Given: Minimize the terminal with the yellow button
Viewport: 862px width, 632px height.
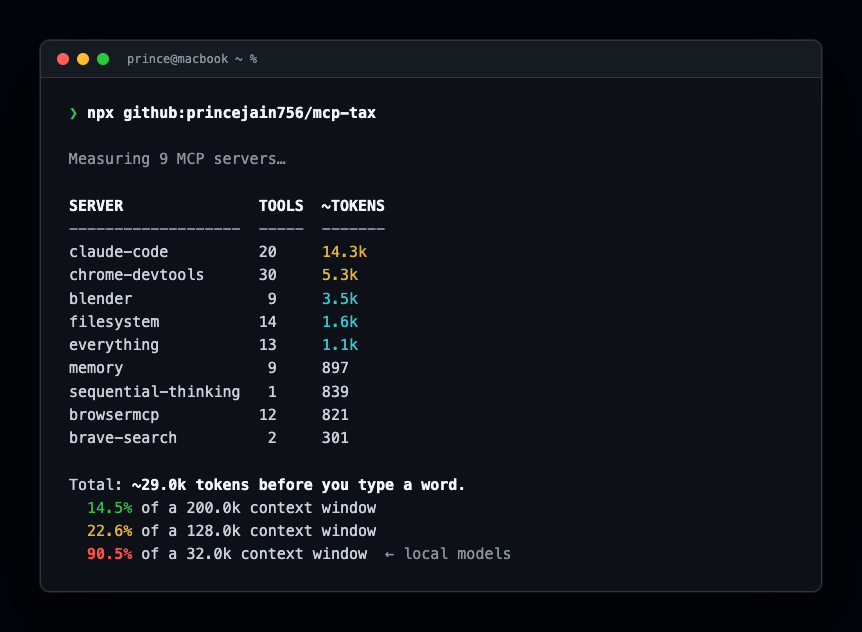Looking at the screenshot, I should pyautogui.click(x=83, y=59).
